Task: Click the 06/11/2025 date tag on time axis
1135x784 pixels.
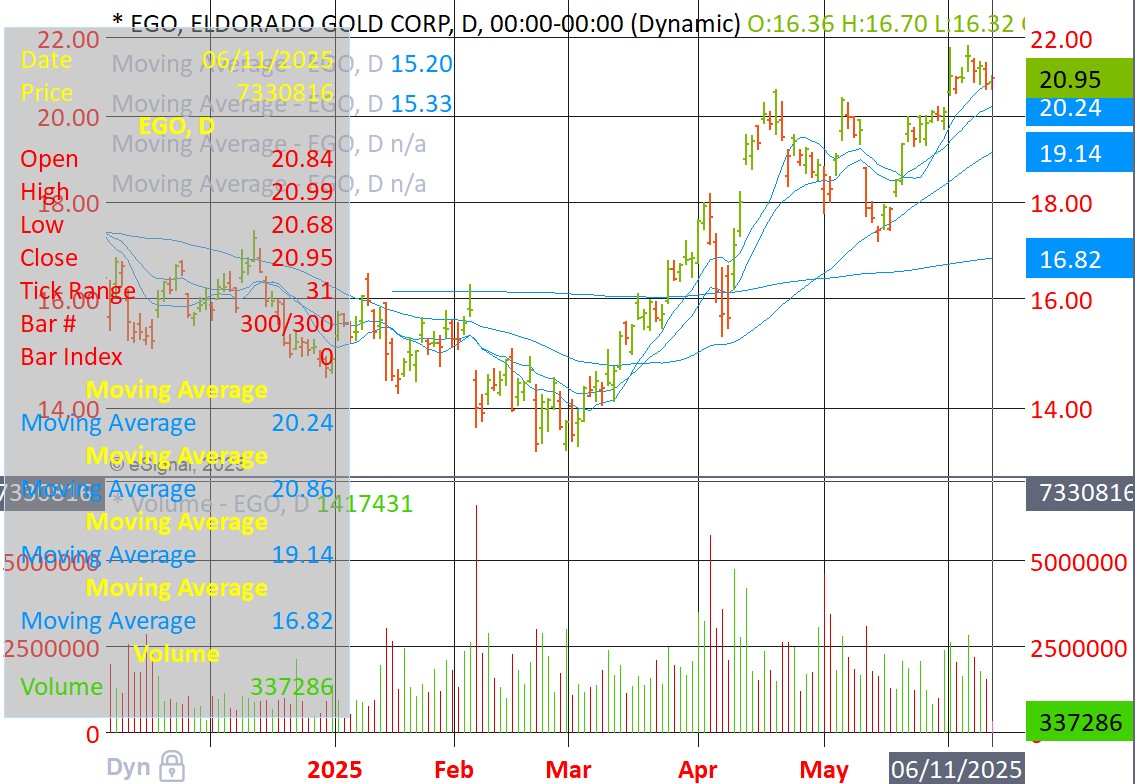Action: point(956,768)
